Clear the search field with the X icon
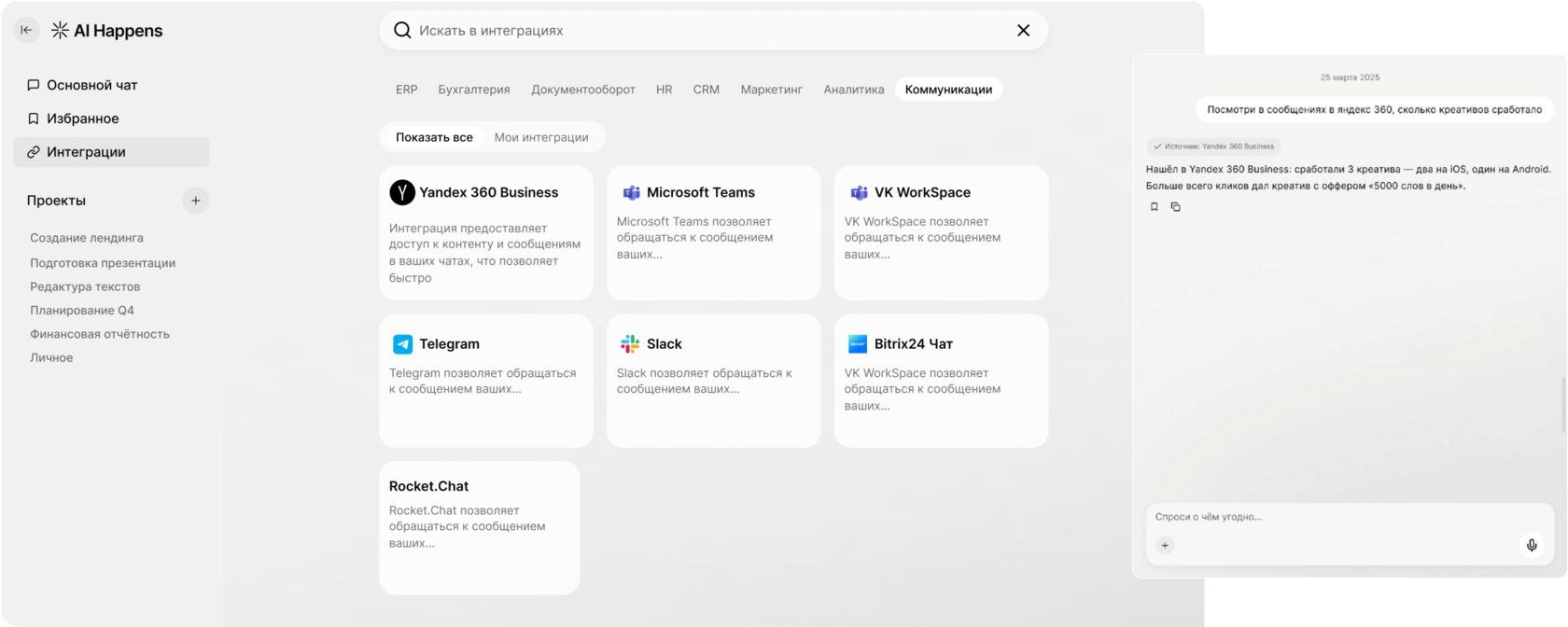The width and height of the screenshot is (1568, 627). click(1023, 31)
